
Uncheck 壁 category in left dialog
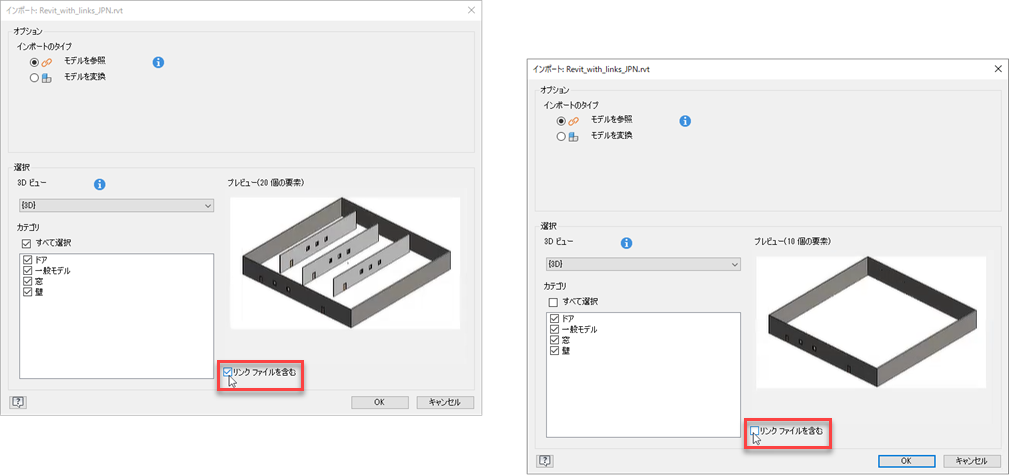(x=27, y=292)
